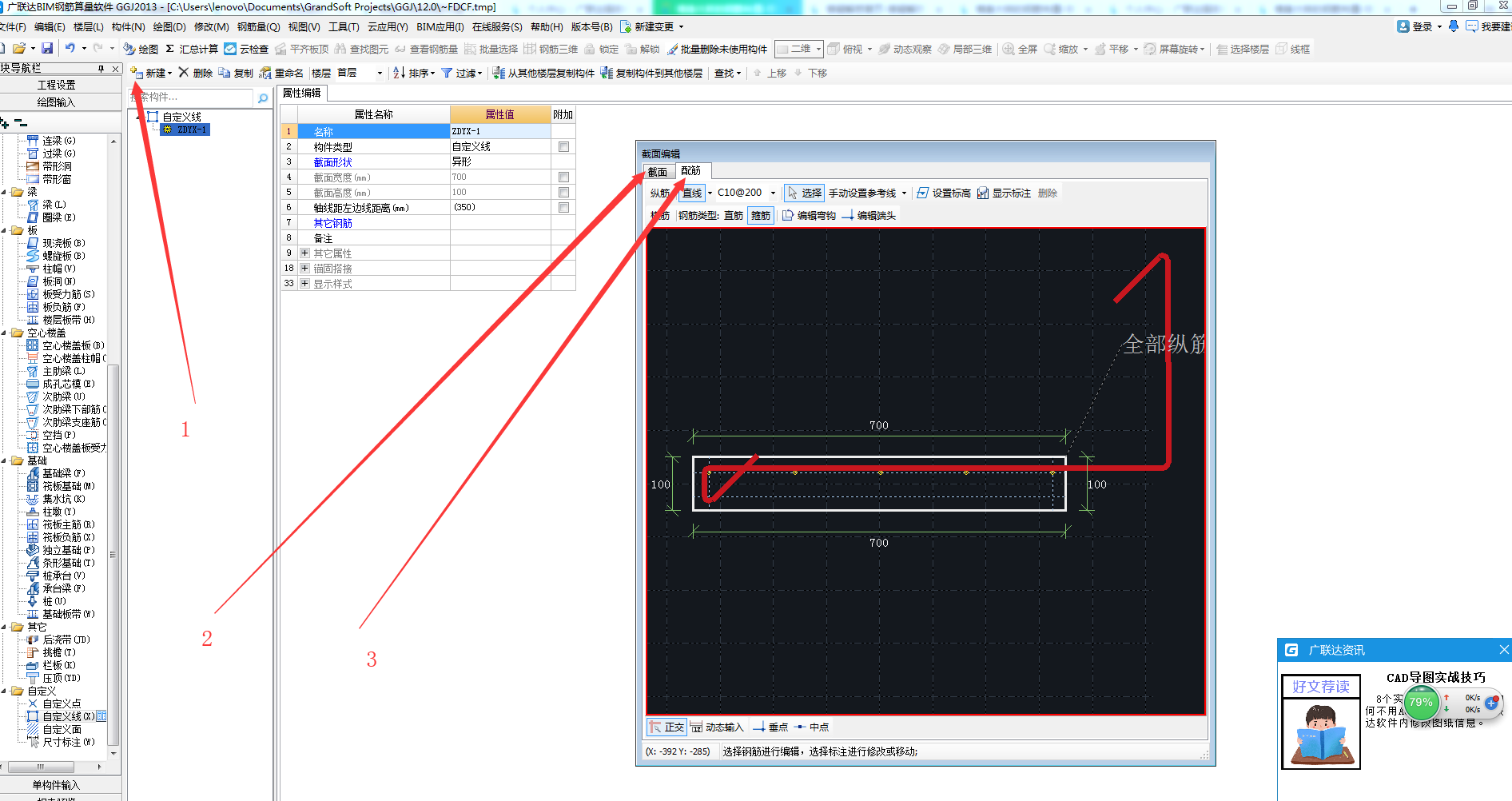Open 绘图 drawing mode
Screen dimensions: 1512x801
(x=141, y=49)
